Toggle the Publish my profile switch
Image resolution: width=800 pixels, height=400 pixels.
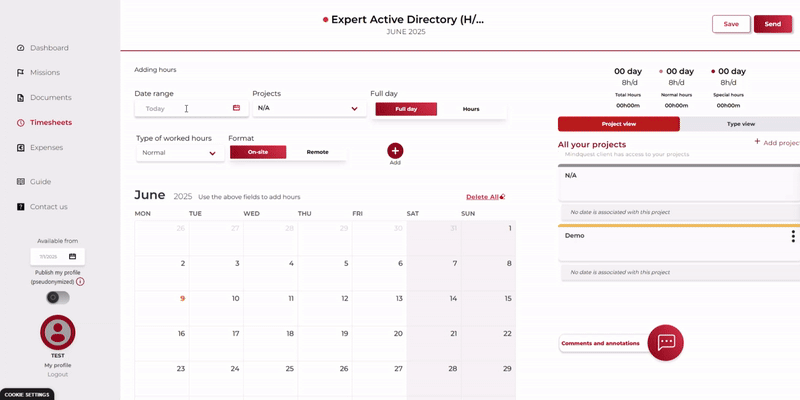pyautogui.click(x=58, y=297)
